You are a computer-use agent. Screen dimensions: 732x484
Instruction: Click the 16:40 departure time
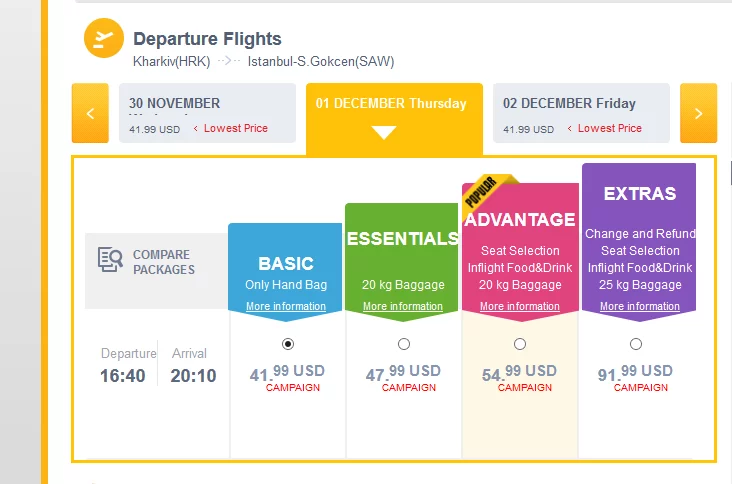[x=123, y=376]
